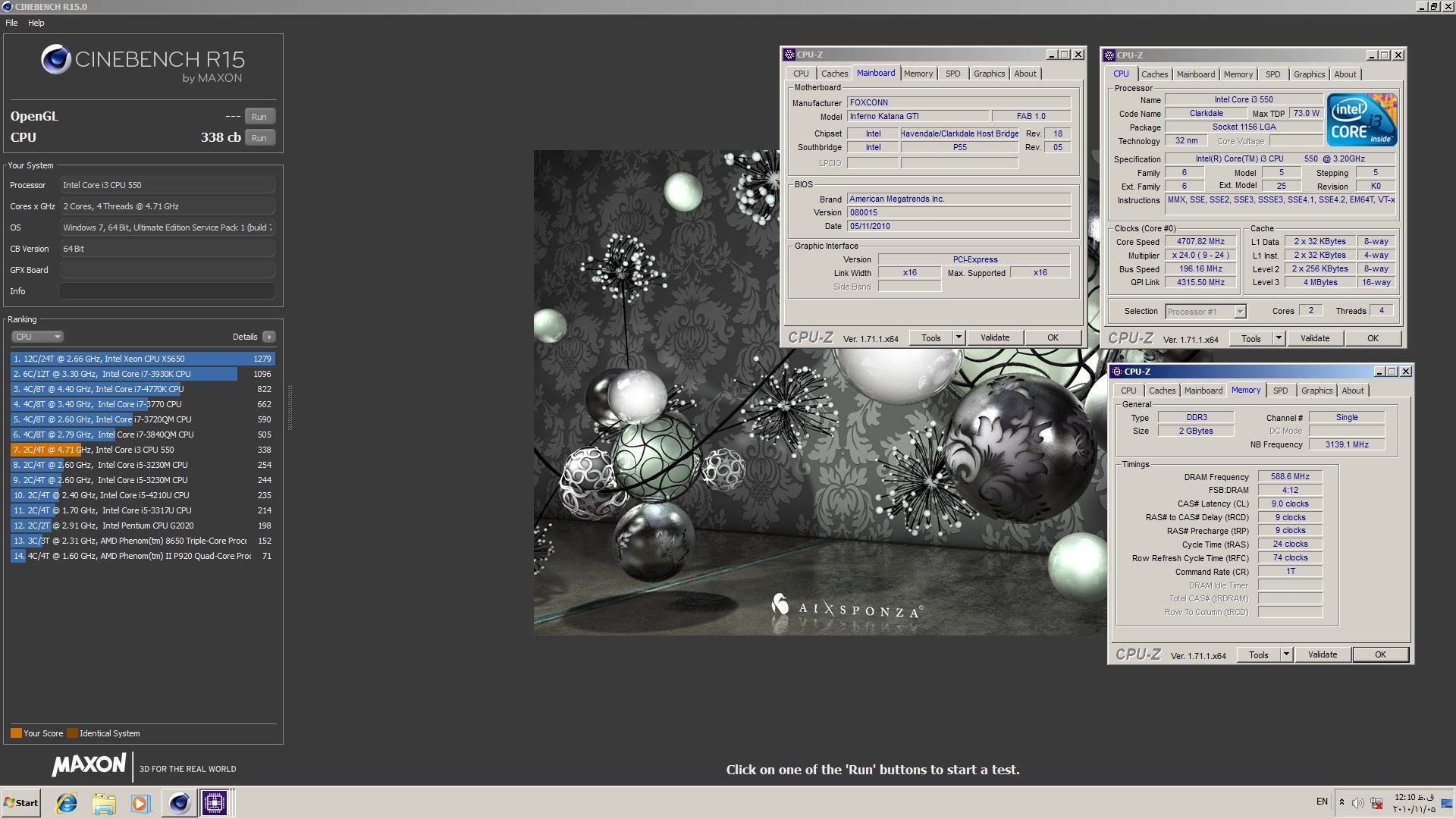Switch to SPD tab in Mainboard CPU-Z window

(x=952, y=74)
